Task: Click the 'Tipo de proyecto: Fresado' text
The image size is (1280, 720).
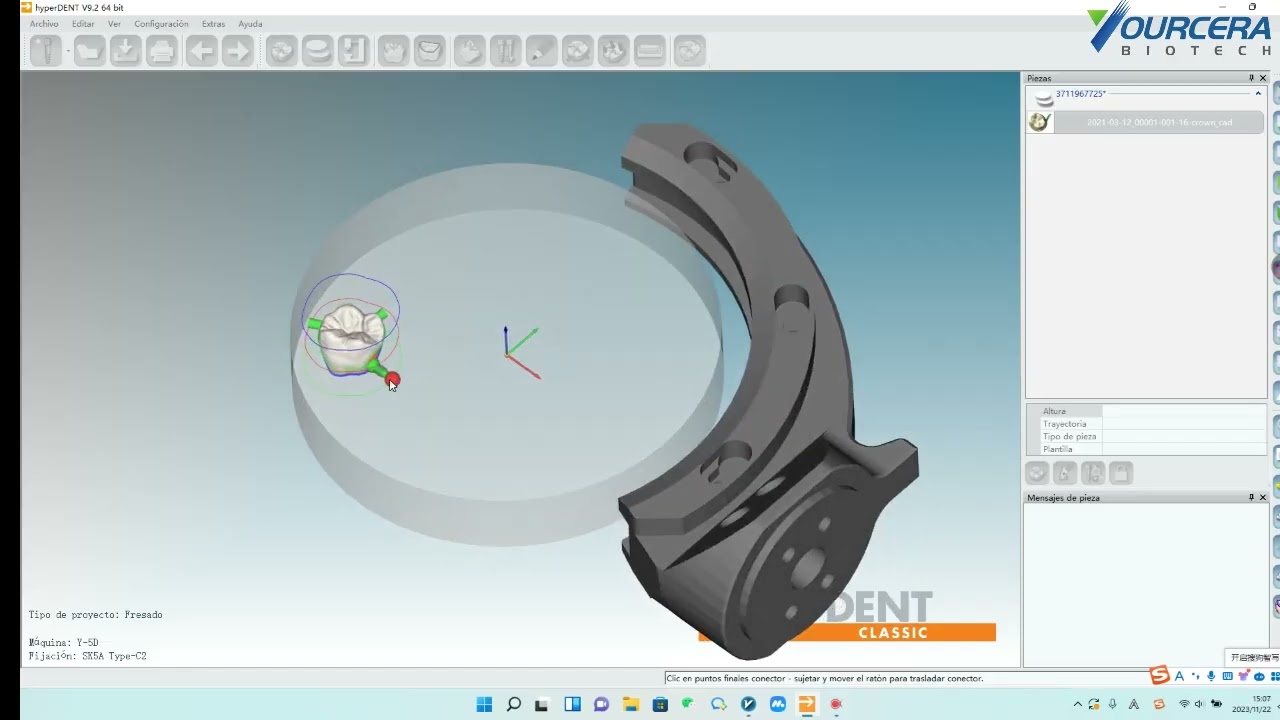Action: pos(96,615)
